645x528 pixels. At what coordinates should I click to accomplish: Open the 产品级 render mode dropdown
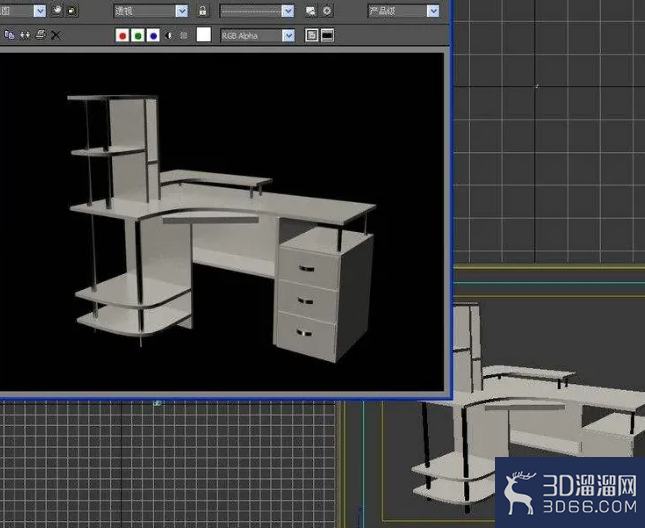(x=404, y=11)
